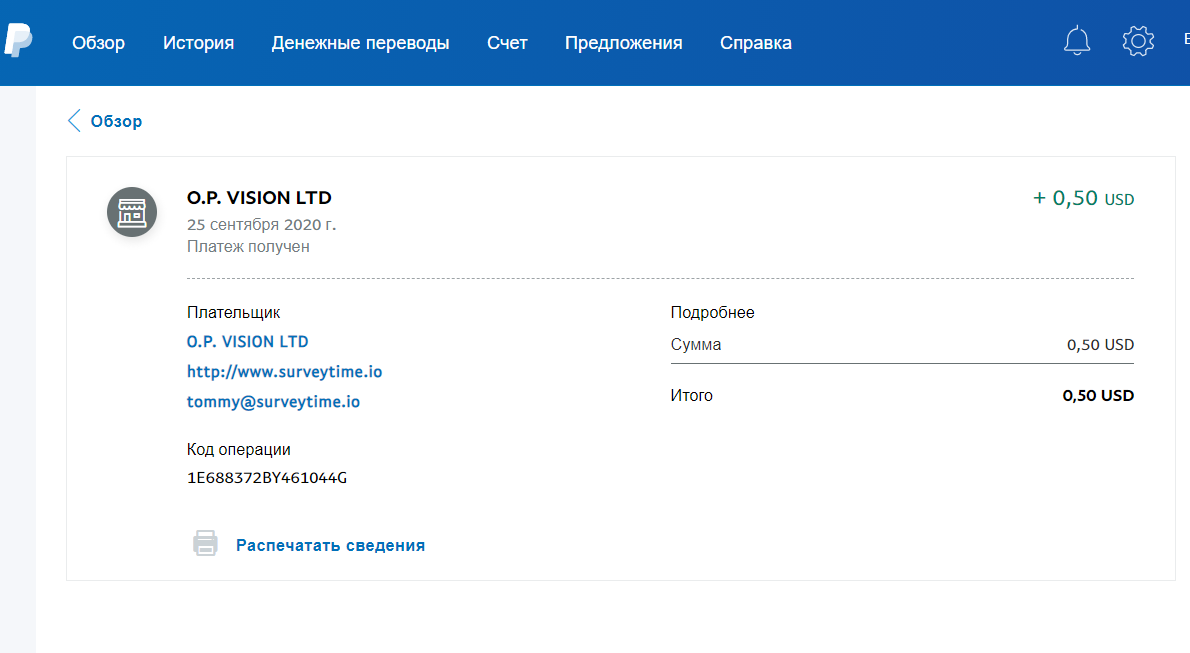Viewport: 1190px width, 653px height.
Task: Open the Справка menu item
Action: click(755, 43)
